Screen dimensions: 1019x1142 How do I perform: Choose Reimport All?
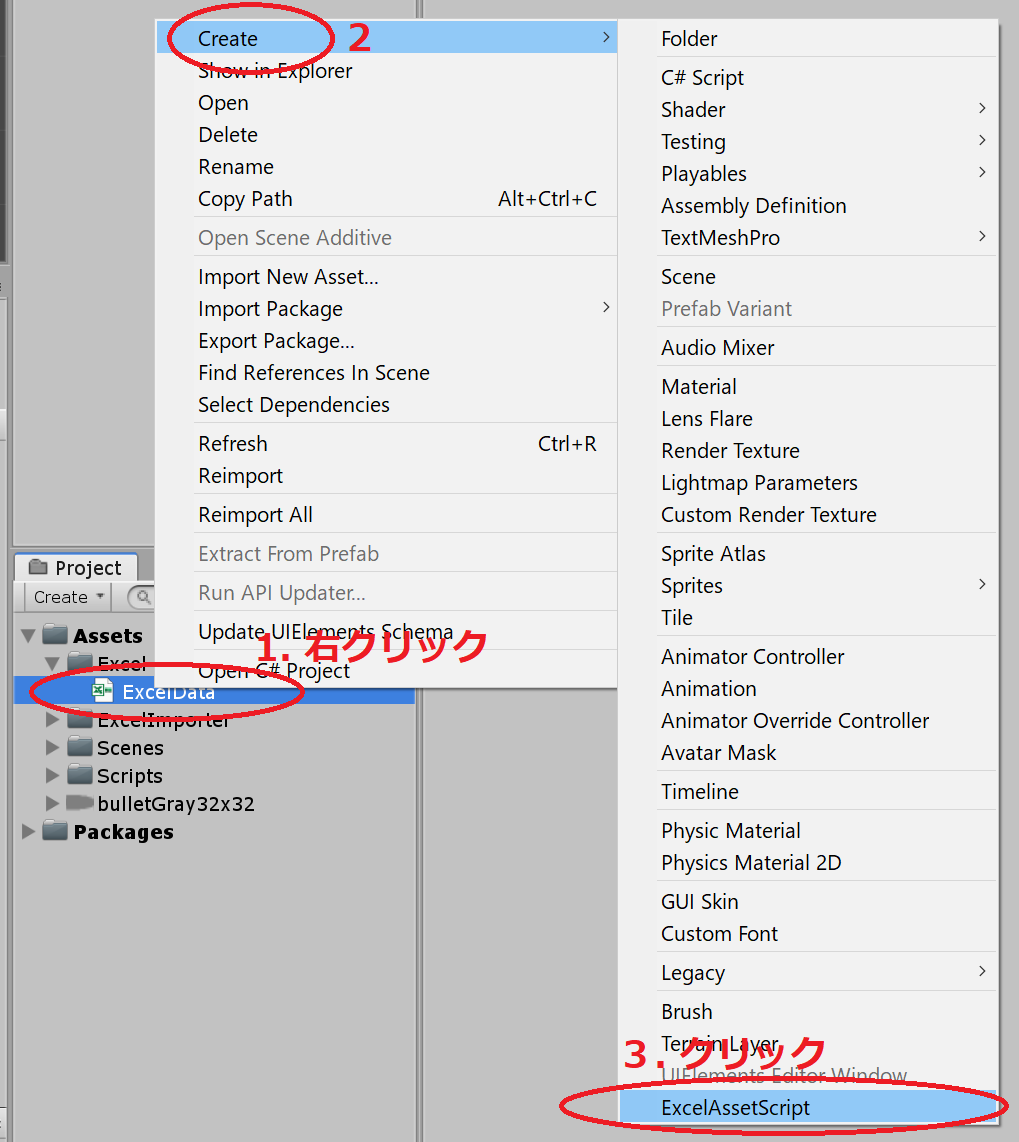point(387,515)
